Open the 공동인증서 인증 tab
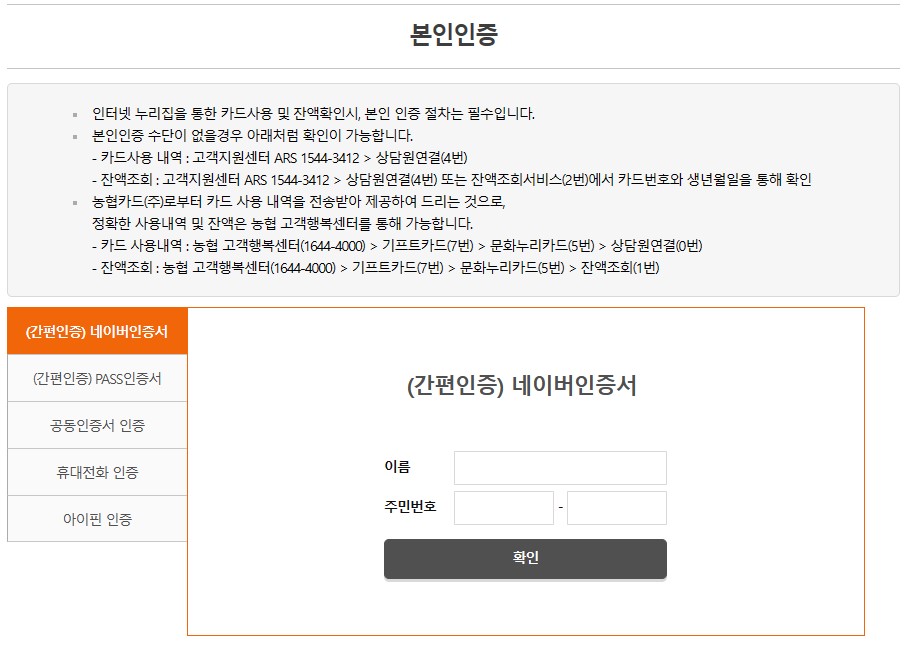910x647 pixels. [98, 425]
